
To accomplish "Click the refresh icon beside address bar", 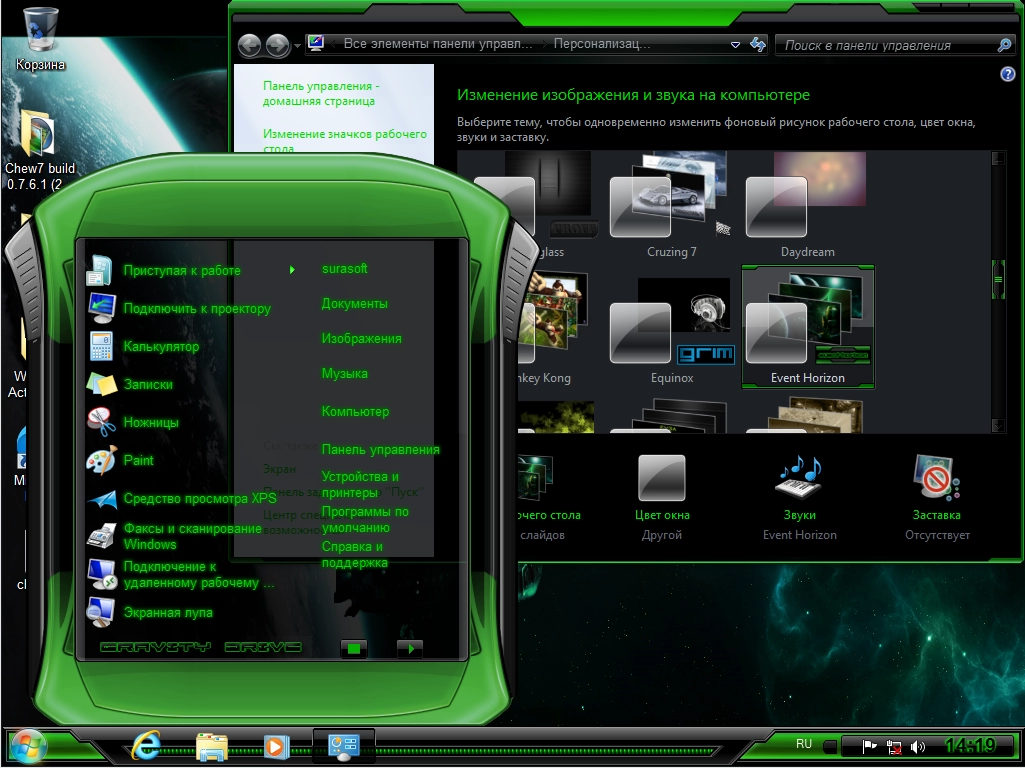I will coord(758,45).
